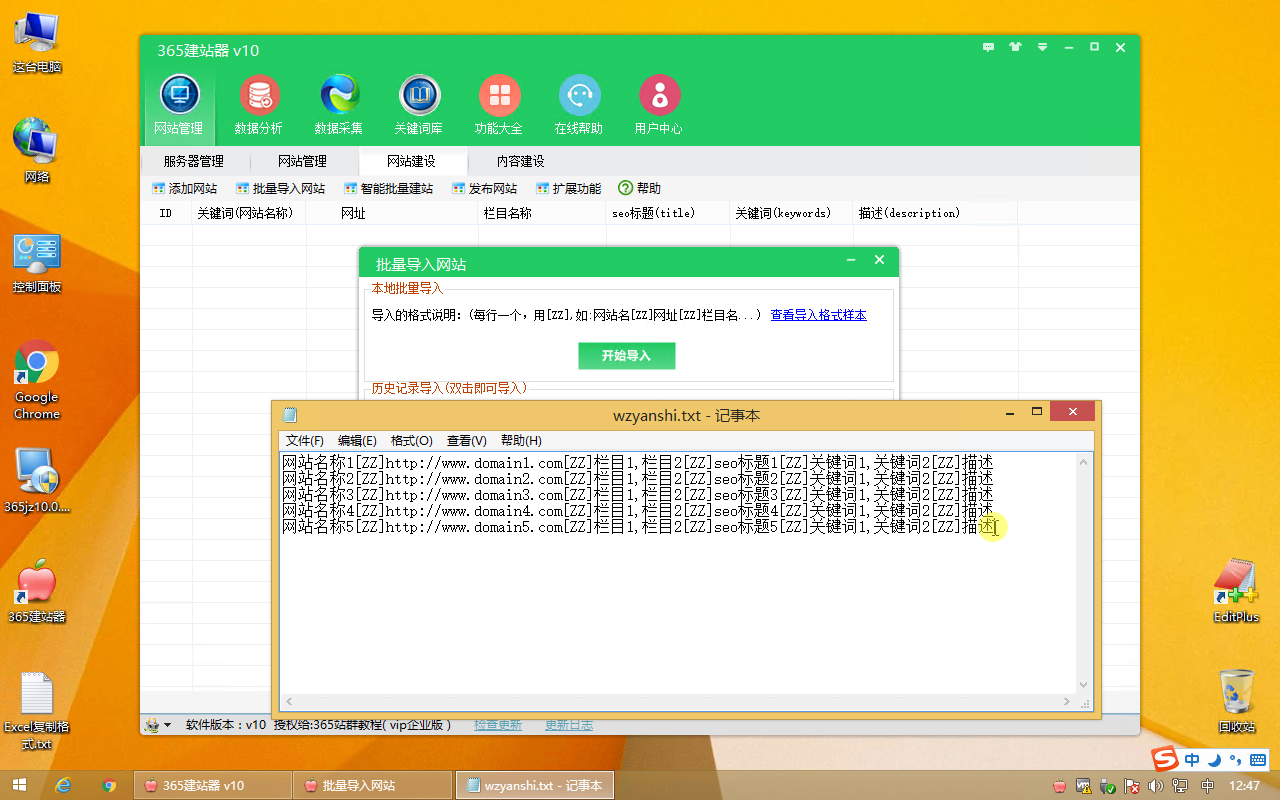
Task: Click the Notepad horizontal scrollbar right arrow
Action: [1068, 703]
